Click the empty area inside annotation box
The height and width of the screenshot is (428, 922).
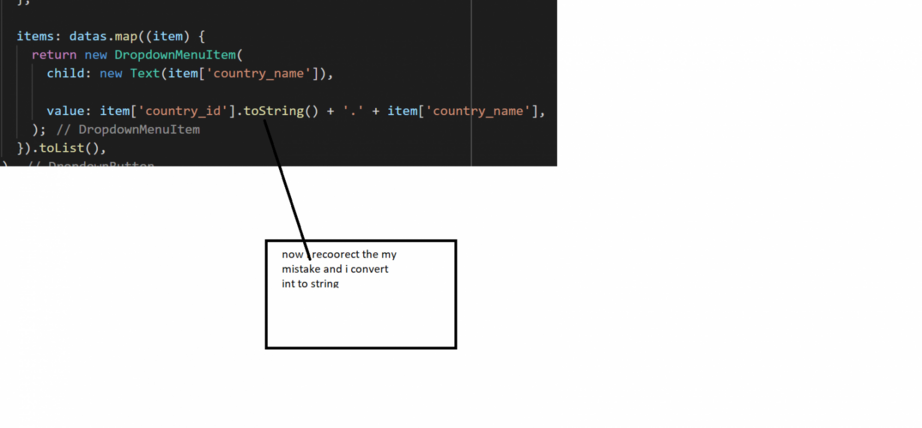pos(360,320)
